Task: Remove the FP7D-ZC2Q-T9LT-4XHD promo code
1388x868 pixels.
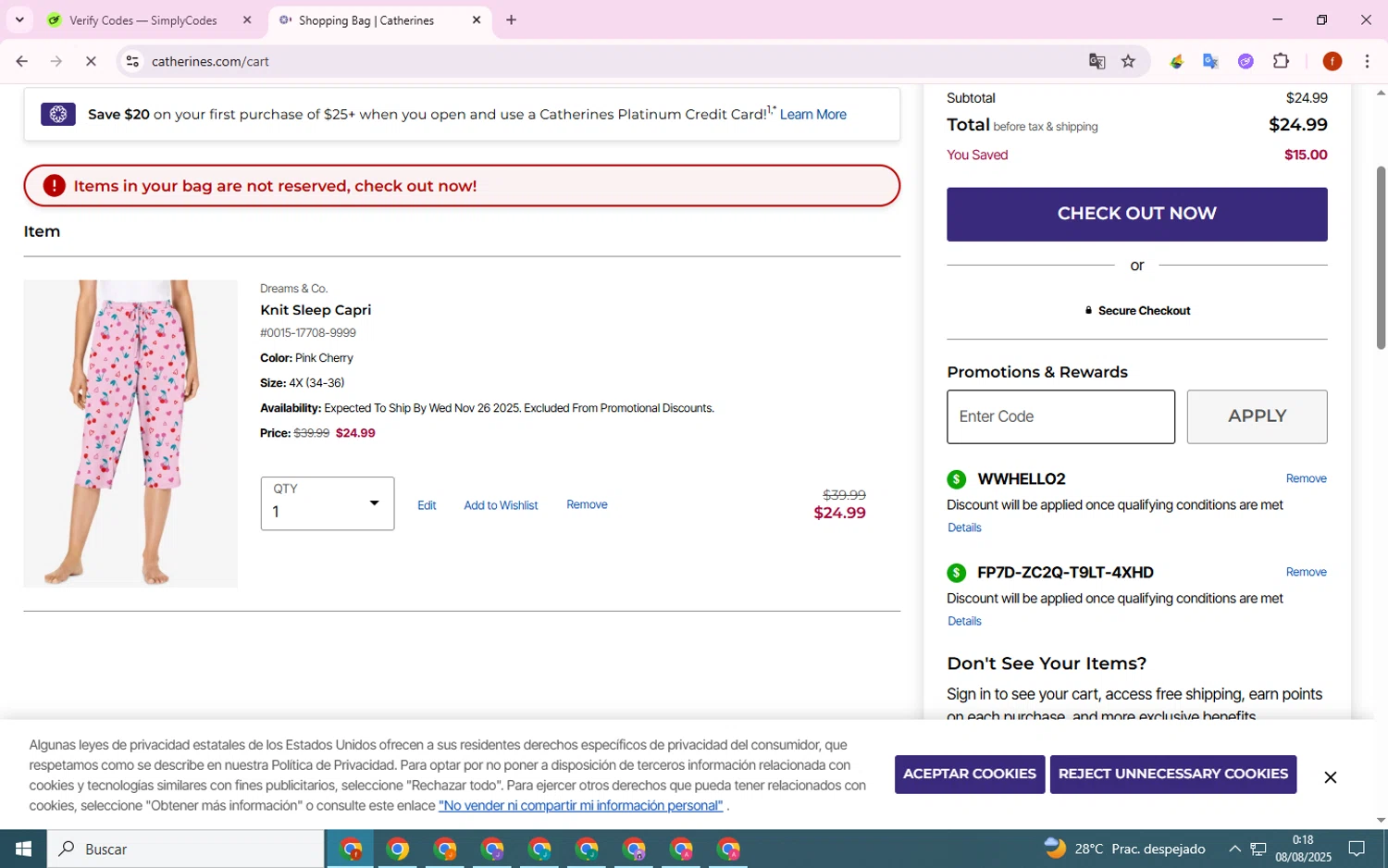Action: [1306, 572]
